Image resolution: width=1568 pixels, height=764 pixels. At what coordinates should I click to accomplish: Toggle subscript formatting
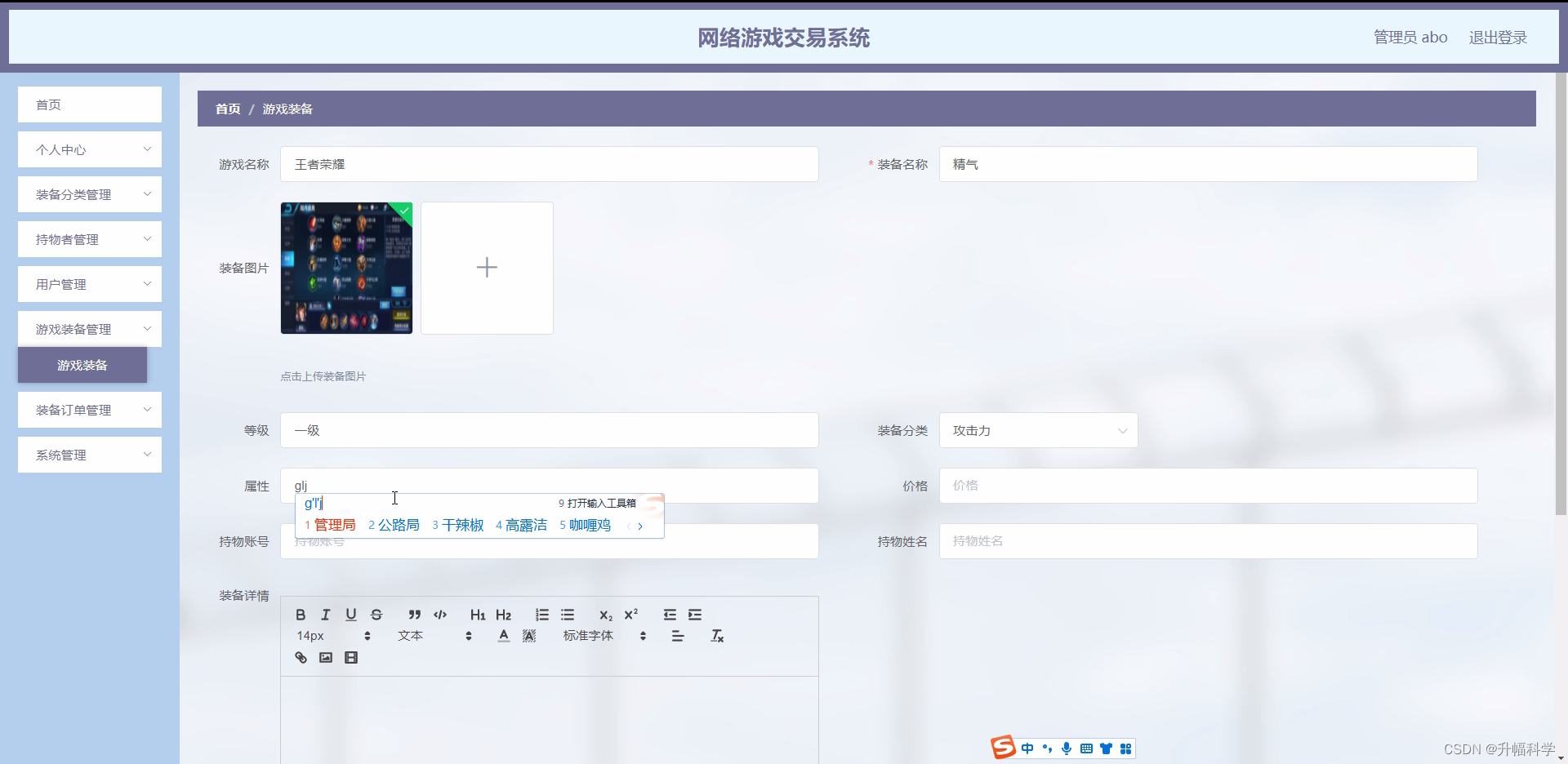tap(606, 615)
